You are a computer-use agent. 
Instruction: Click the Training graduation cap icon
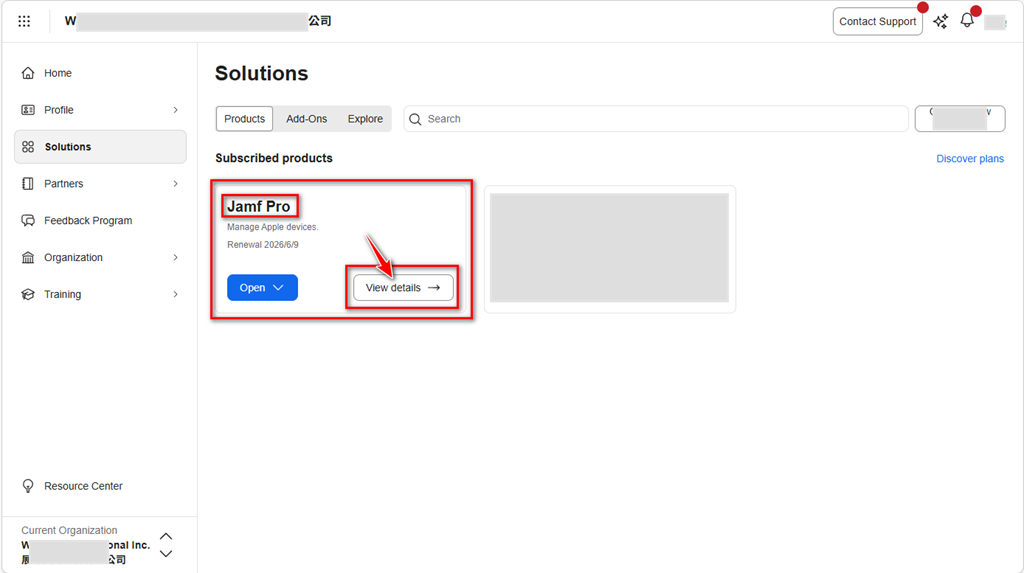pyautogui.click(x=28, y=295)
